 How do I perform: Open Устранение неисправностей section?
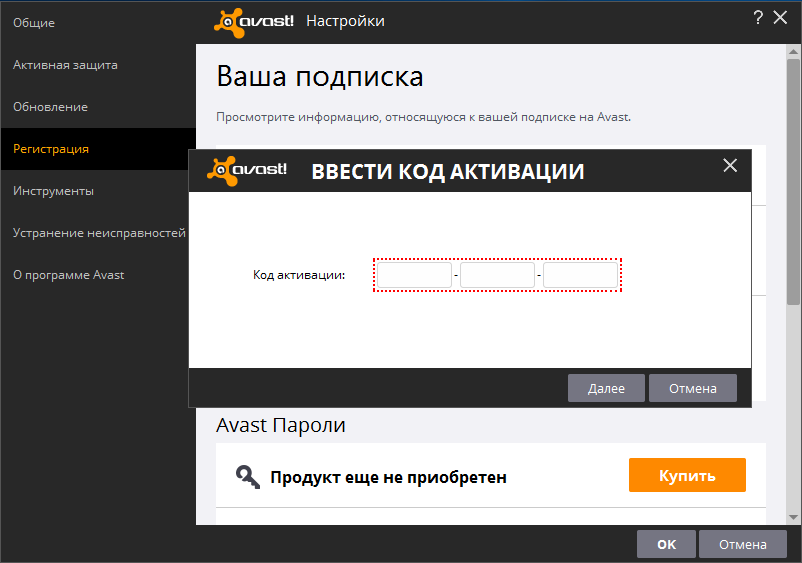click(x=99, y=233)
